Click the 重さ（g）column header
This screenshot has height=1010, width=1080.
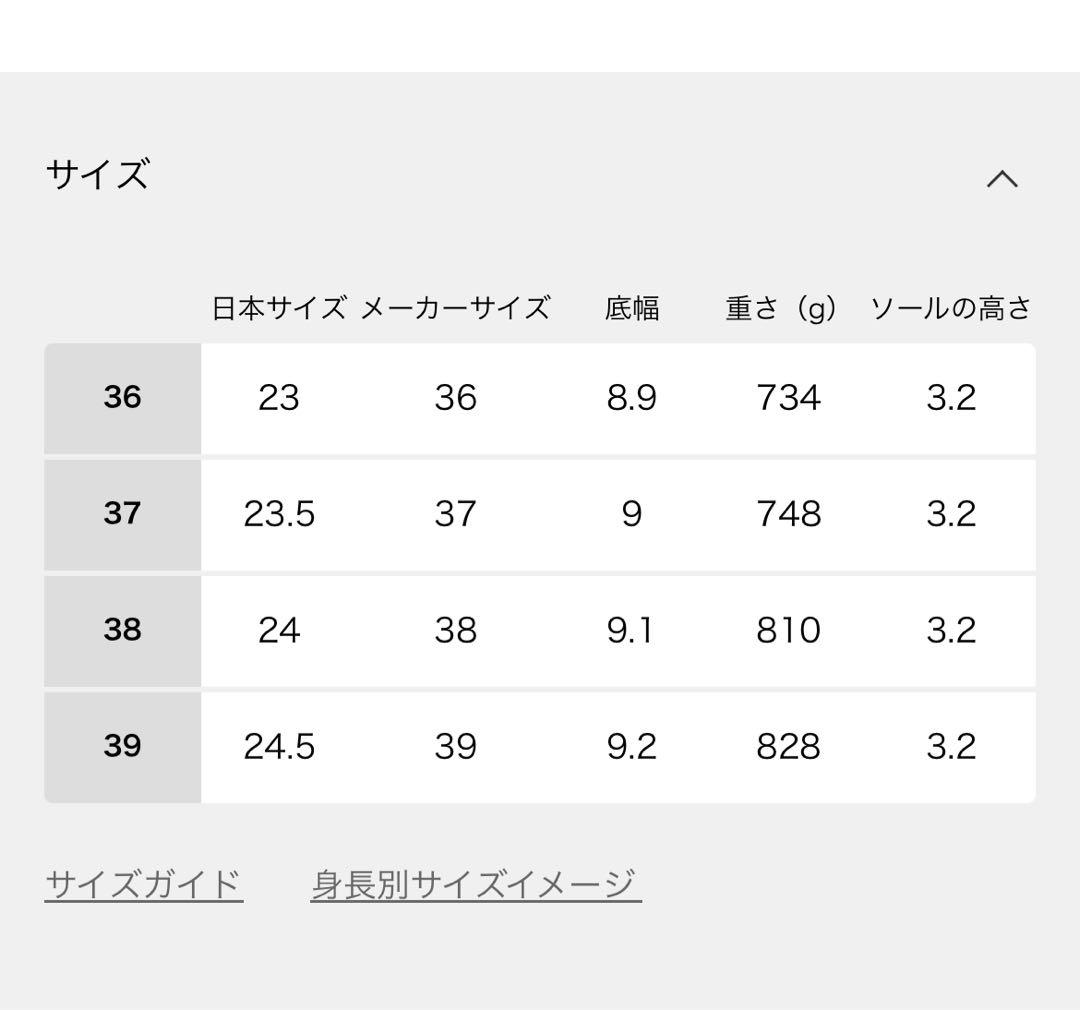point(779,308)
